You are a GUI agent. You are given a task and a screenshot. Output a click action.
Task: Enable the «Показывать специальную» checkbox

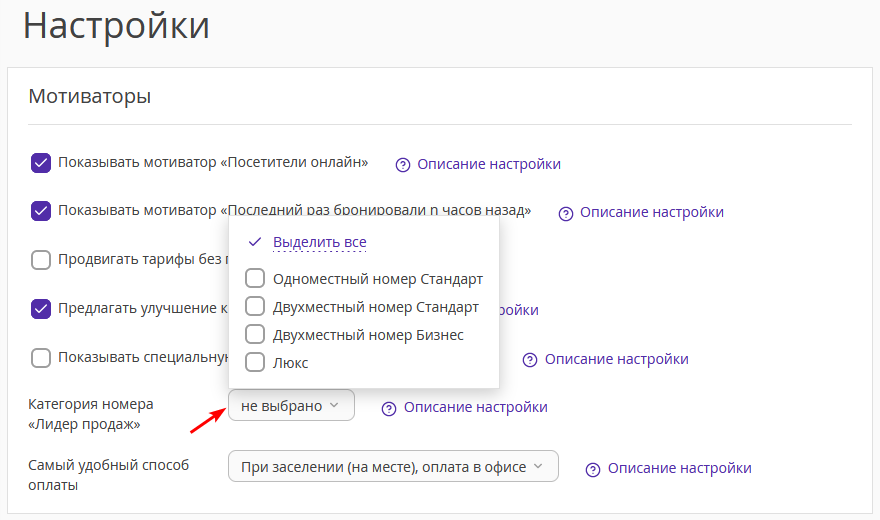tap(41, 358)
